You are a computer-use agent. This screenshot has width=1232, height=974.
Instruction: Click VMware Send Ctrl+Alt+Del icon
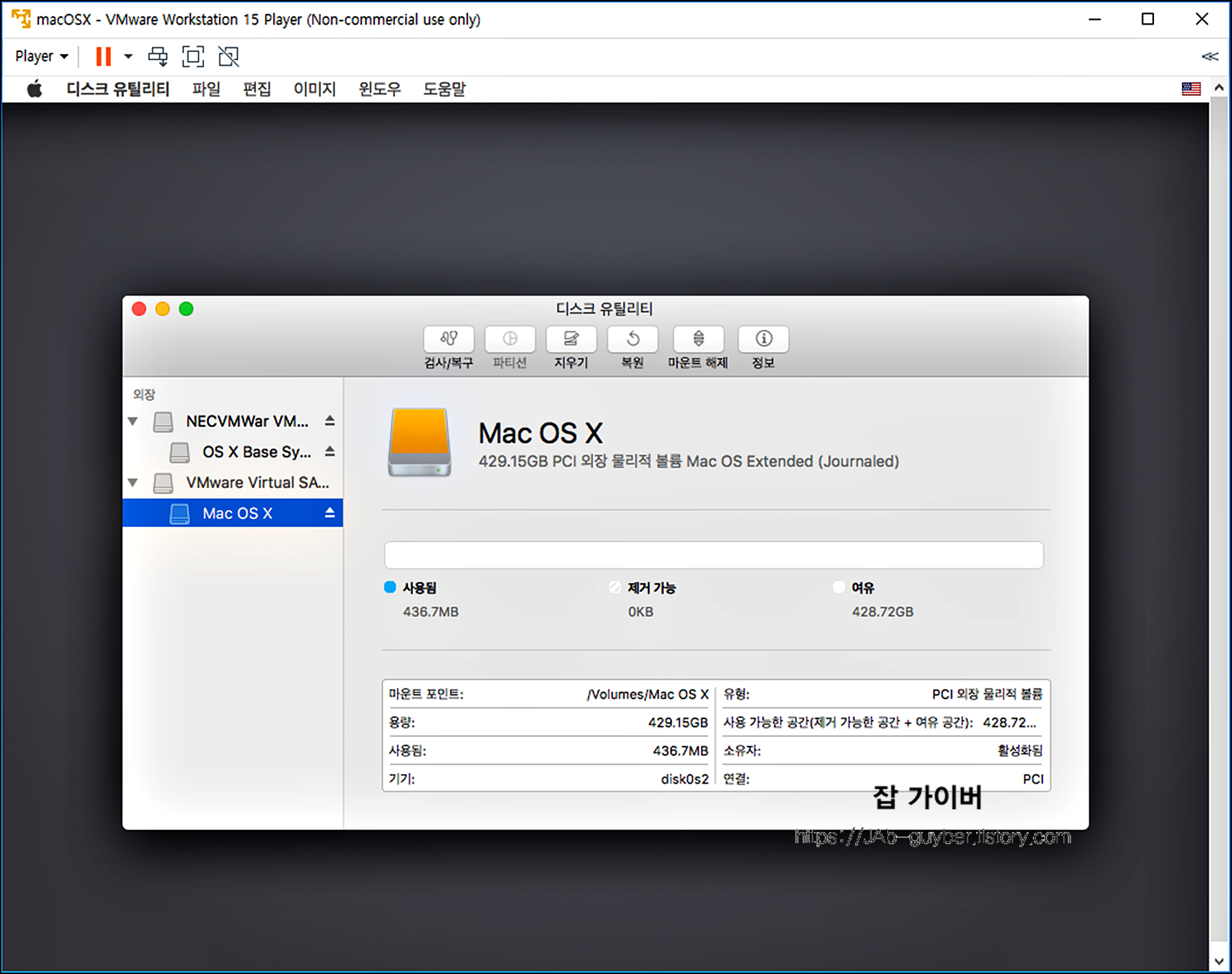point(158,56)
